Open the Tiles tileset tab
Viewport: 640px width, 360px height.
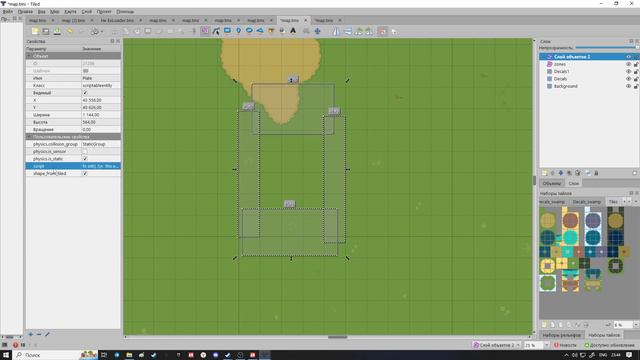coord(613,202)
